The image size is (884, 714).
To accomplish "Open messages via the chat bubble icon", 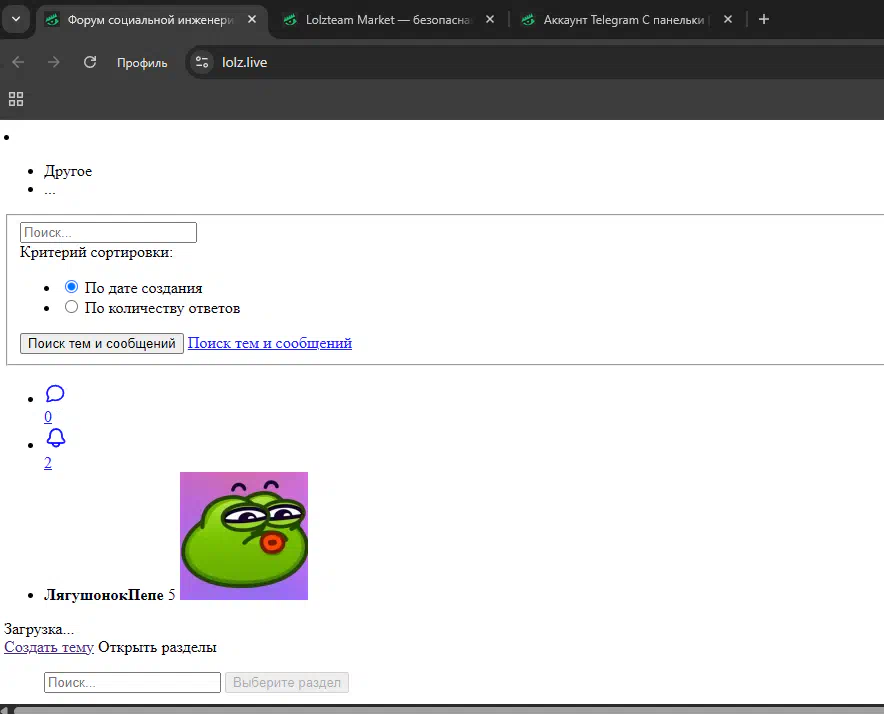I will point(55,393).
